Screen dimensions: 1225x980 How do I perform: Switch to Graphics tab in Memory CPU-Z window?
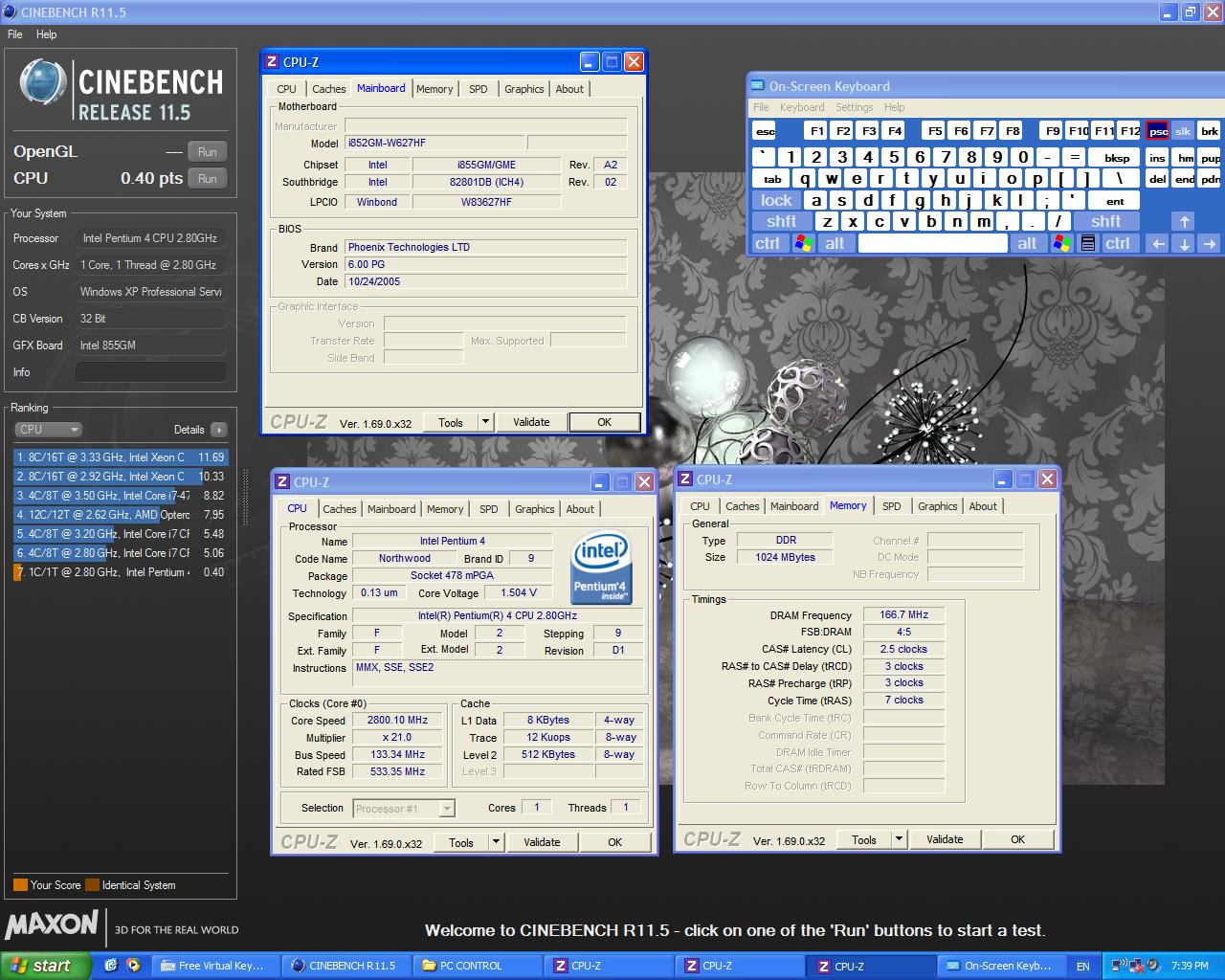click(x=938, y=506)
